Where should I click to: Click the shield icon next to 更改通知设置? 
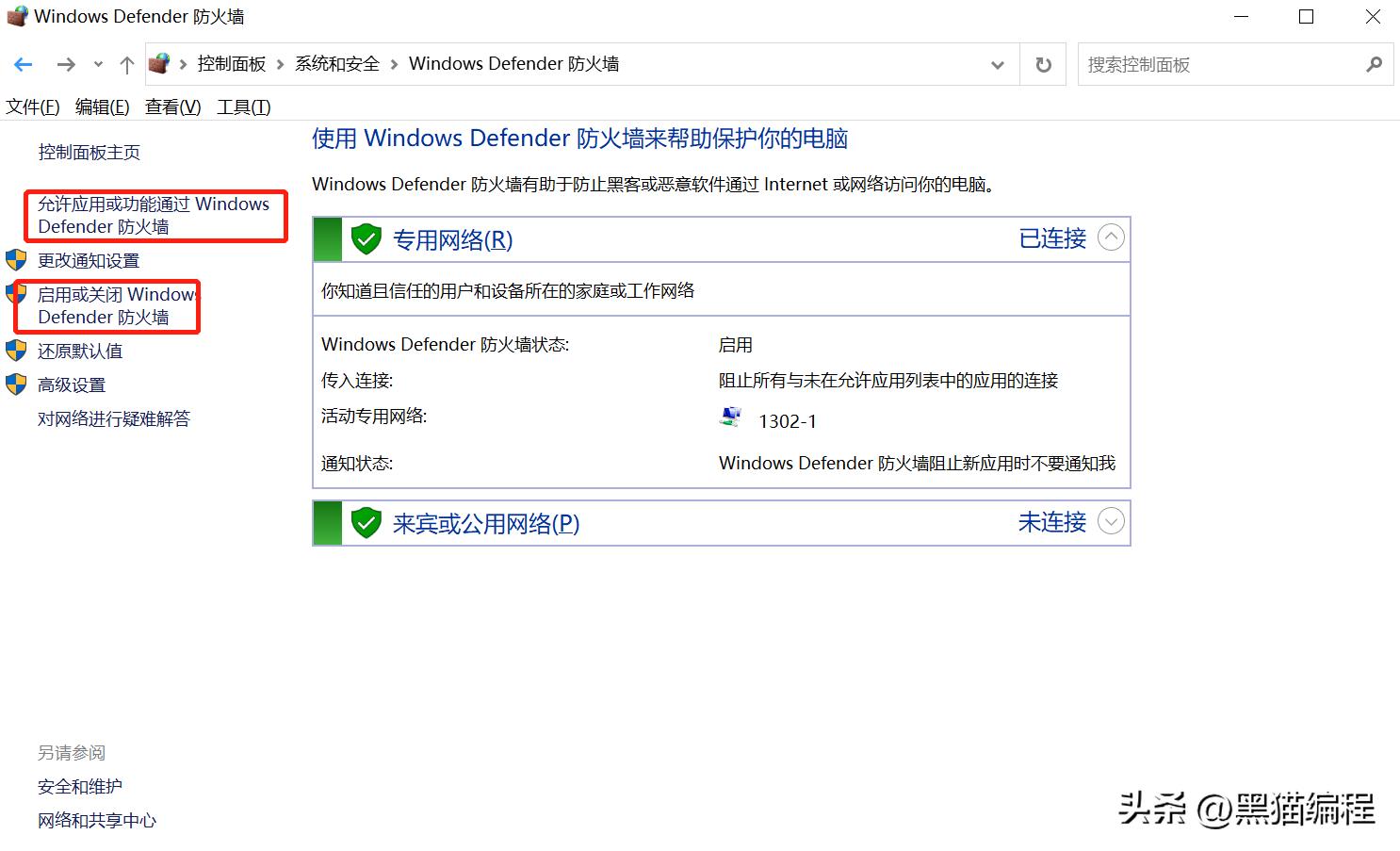(16, 260)
